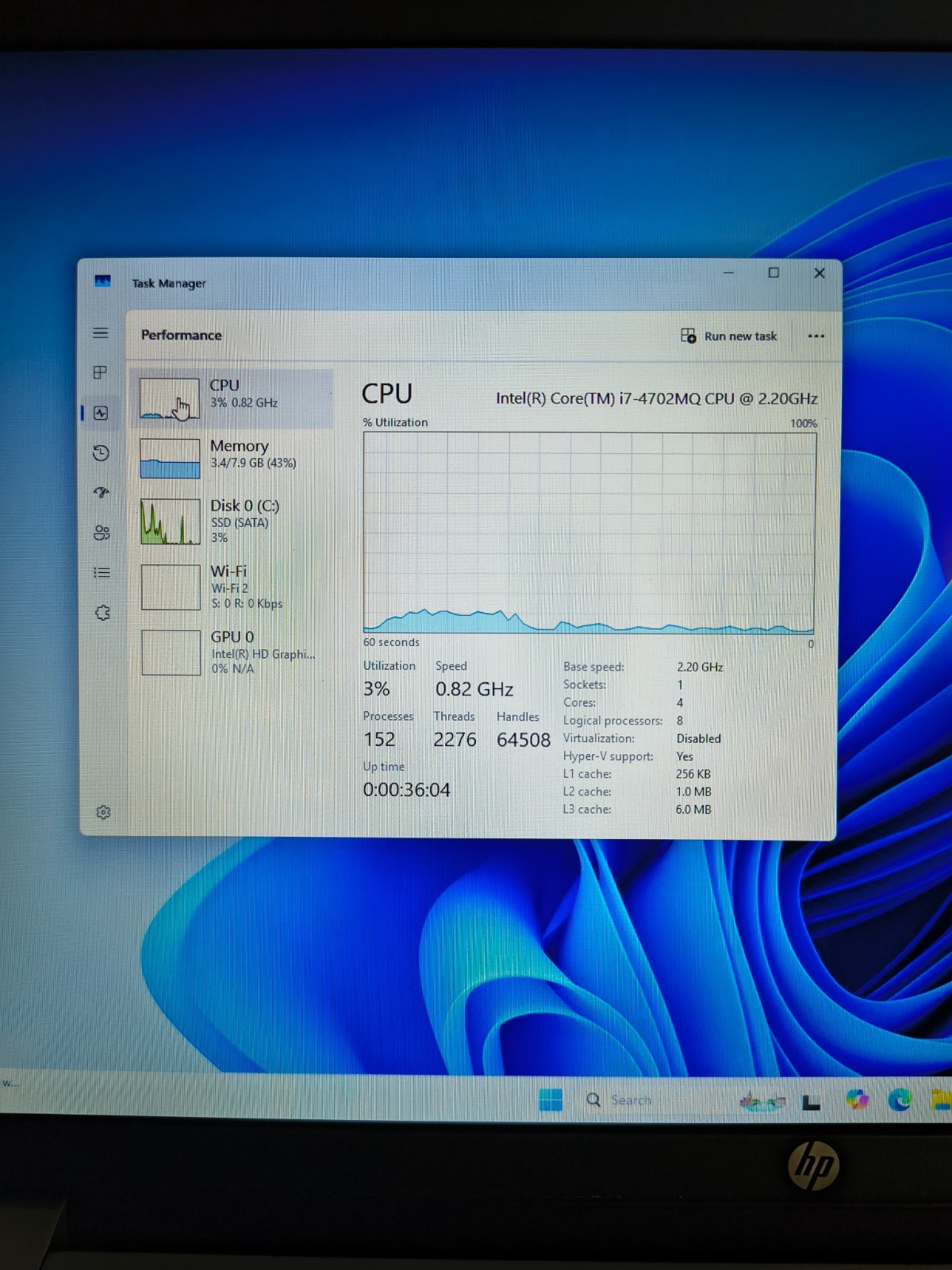Click the CPU utilization graph
952x1270 pixels.
589,533
